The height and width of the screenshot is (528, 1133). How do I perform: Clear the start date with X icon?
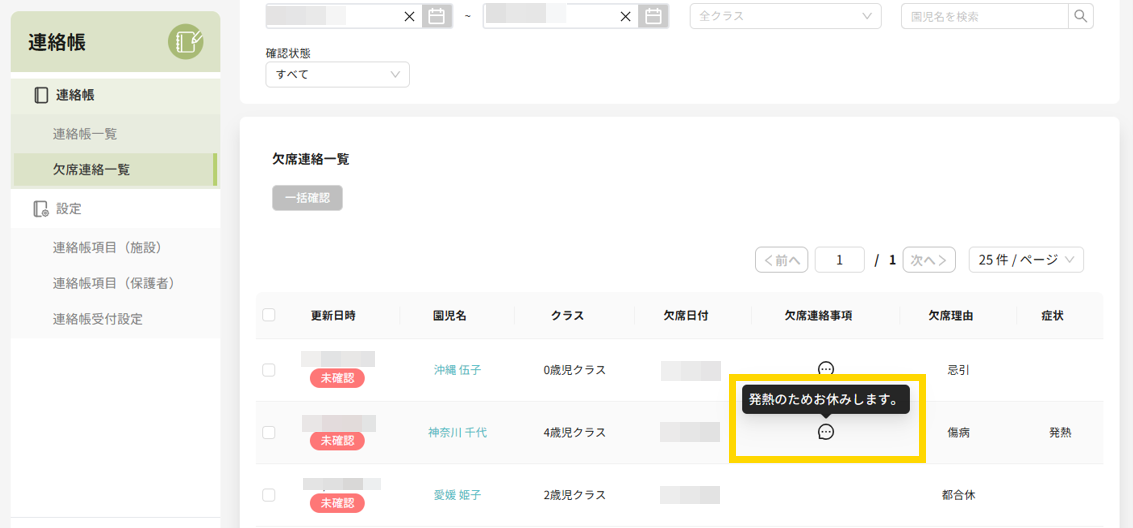[409, 16]
